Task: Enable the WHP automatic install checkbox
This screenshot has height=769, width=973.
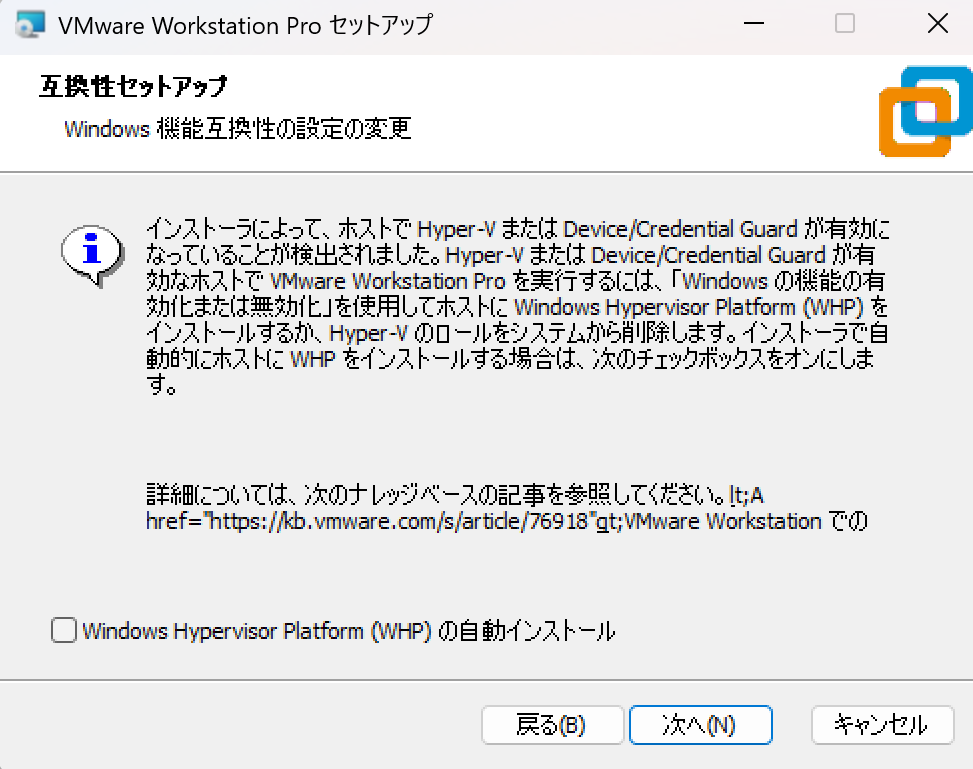Action: (x=64, y=630)
